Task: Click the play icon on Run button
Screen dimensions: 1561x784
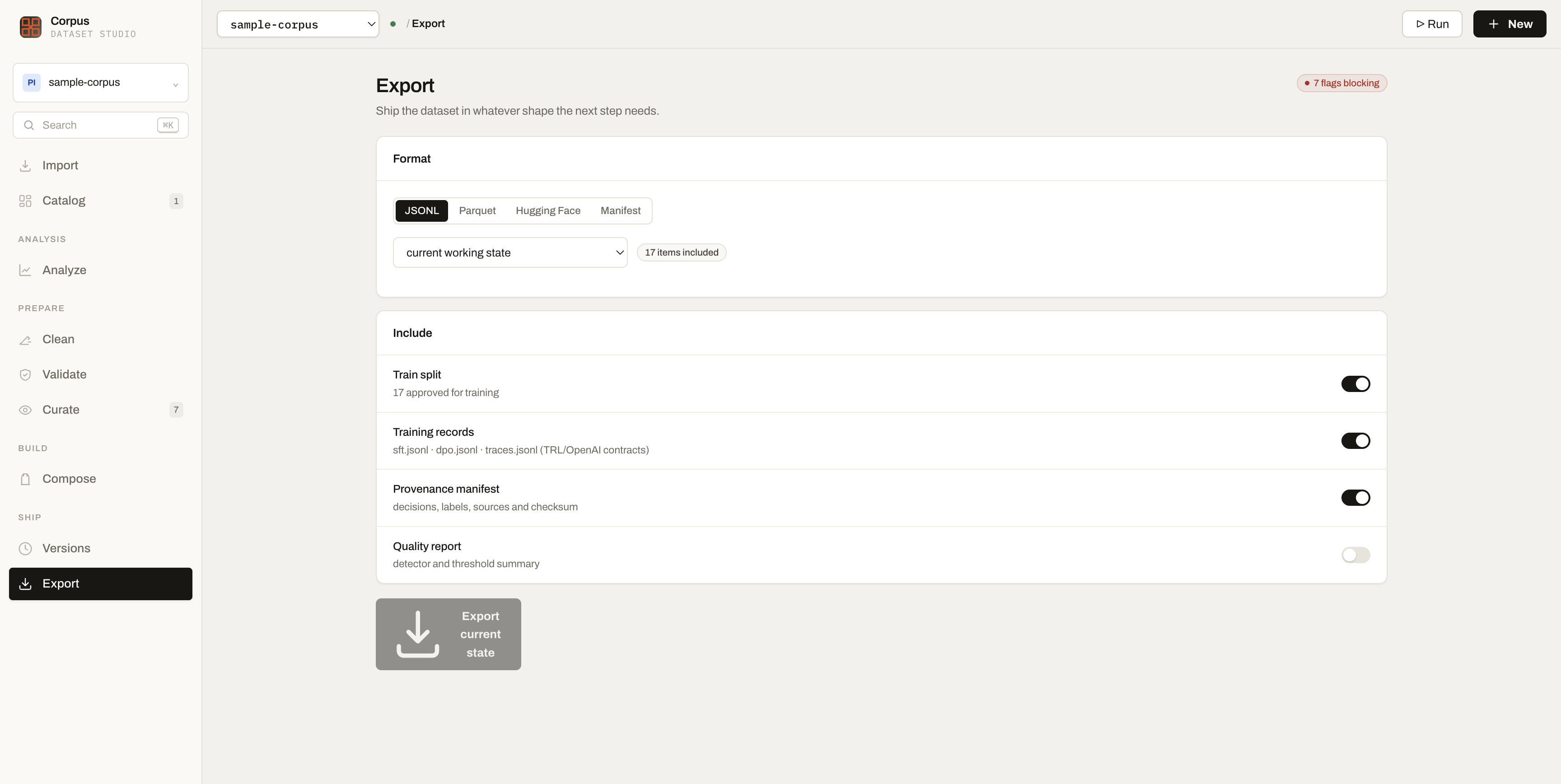Action: point(1420,24)
